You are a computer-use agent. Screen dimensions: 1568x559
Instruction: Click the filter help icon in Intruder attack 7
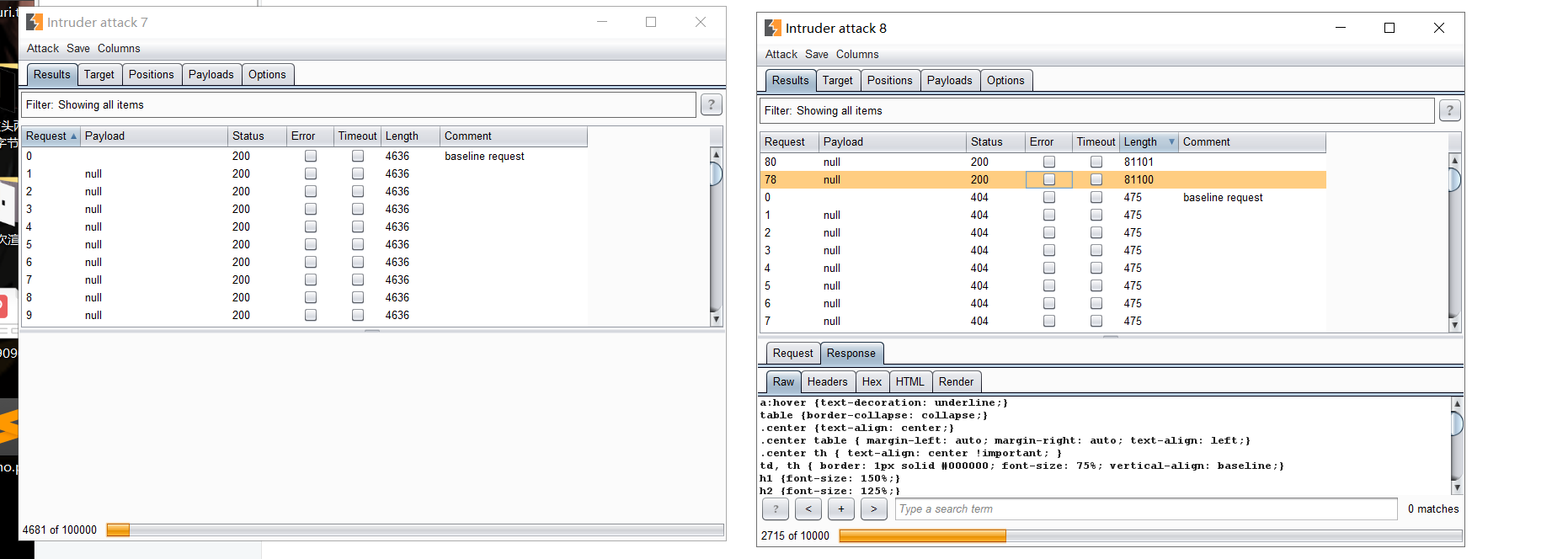click(711, 104)
